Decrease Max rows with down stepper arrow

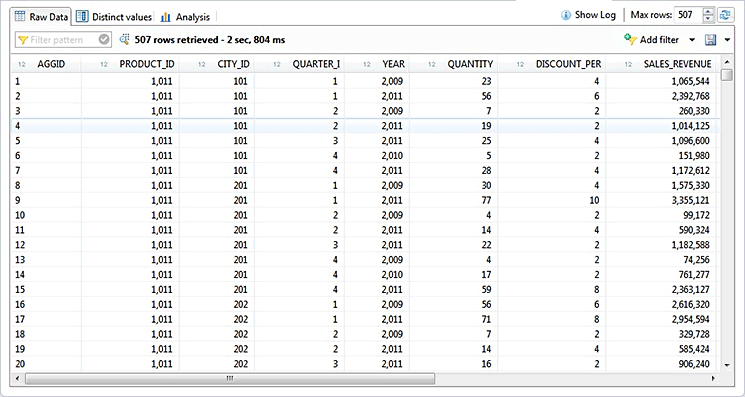(708, 19)
